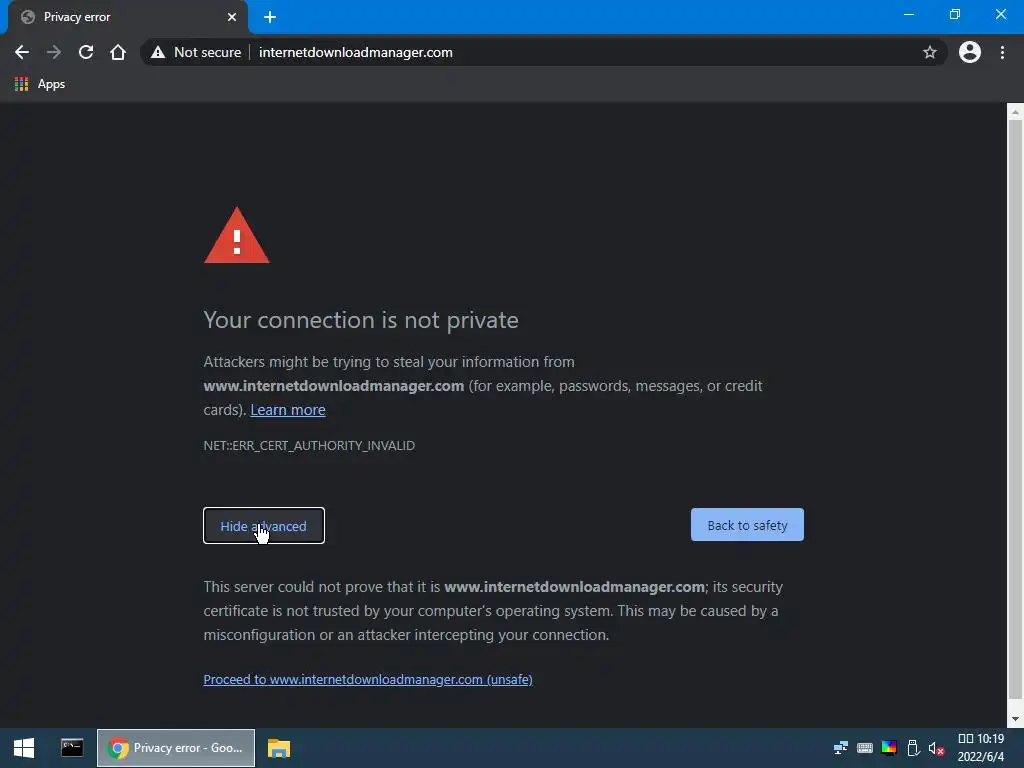Restore down the Chrome window
Image resolution: width=1024 pixels, height=768 pixels.
(955, 14)
